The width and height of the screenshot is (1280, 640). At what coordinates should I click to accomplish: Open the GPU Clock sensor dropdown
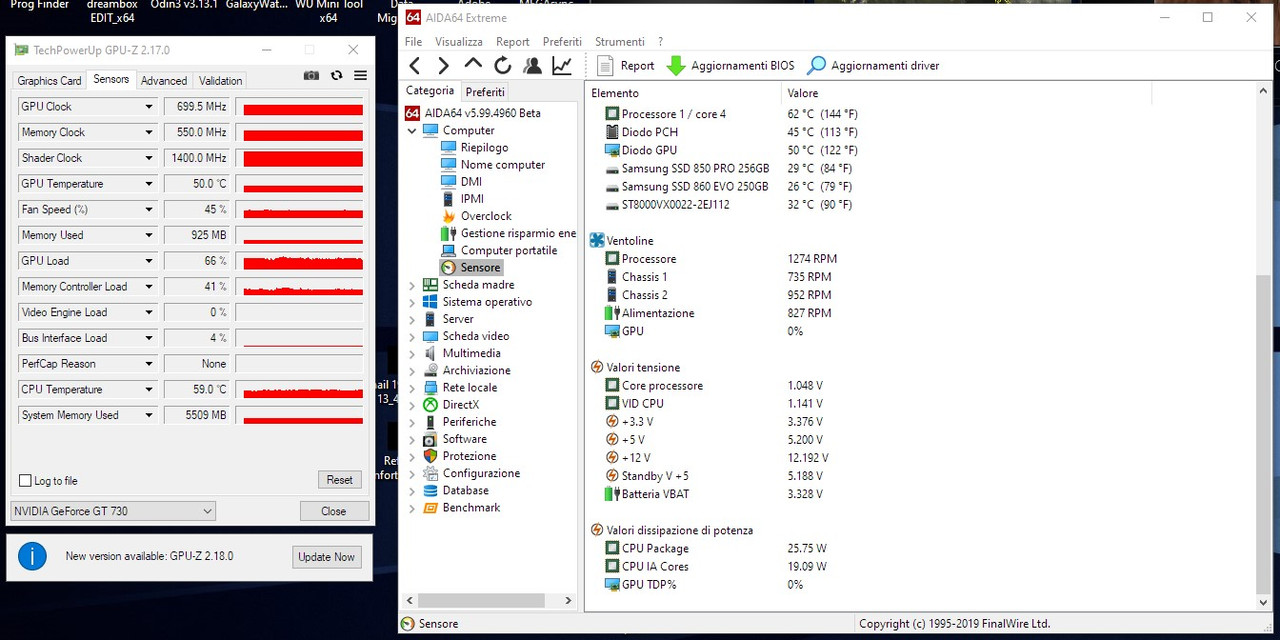coord(149,107)
